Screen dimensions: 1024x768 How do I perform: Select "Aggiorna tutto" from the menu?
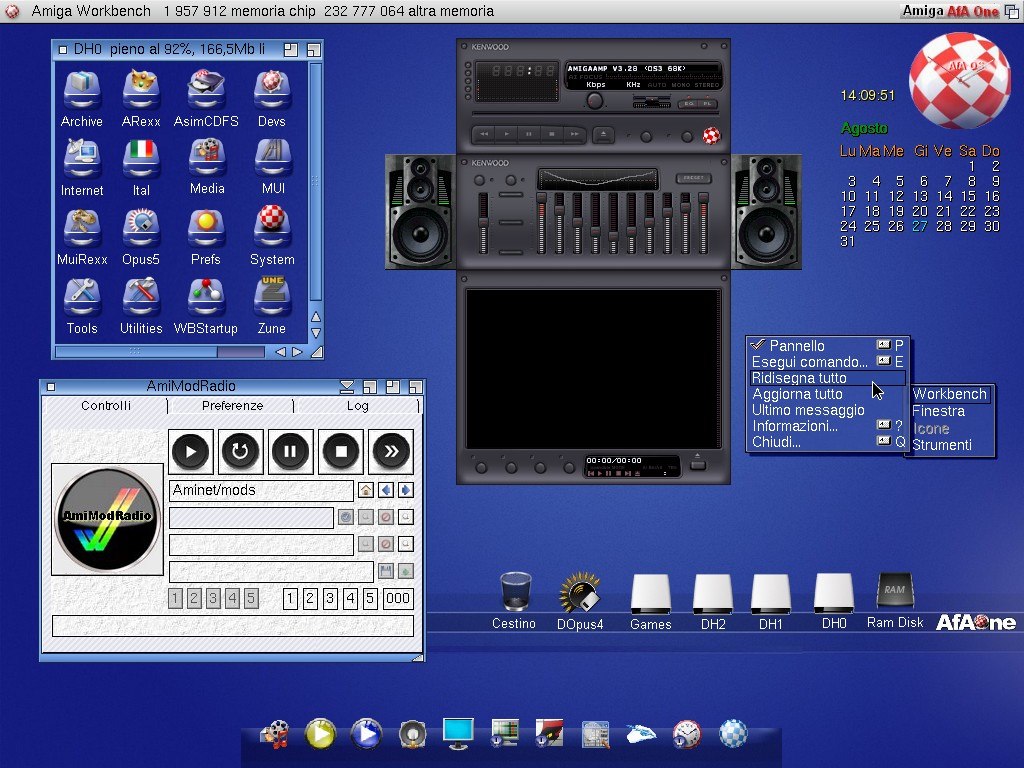[x=797, y=394]
